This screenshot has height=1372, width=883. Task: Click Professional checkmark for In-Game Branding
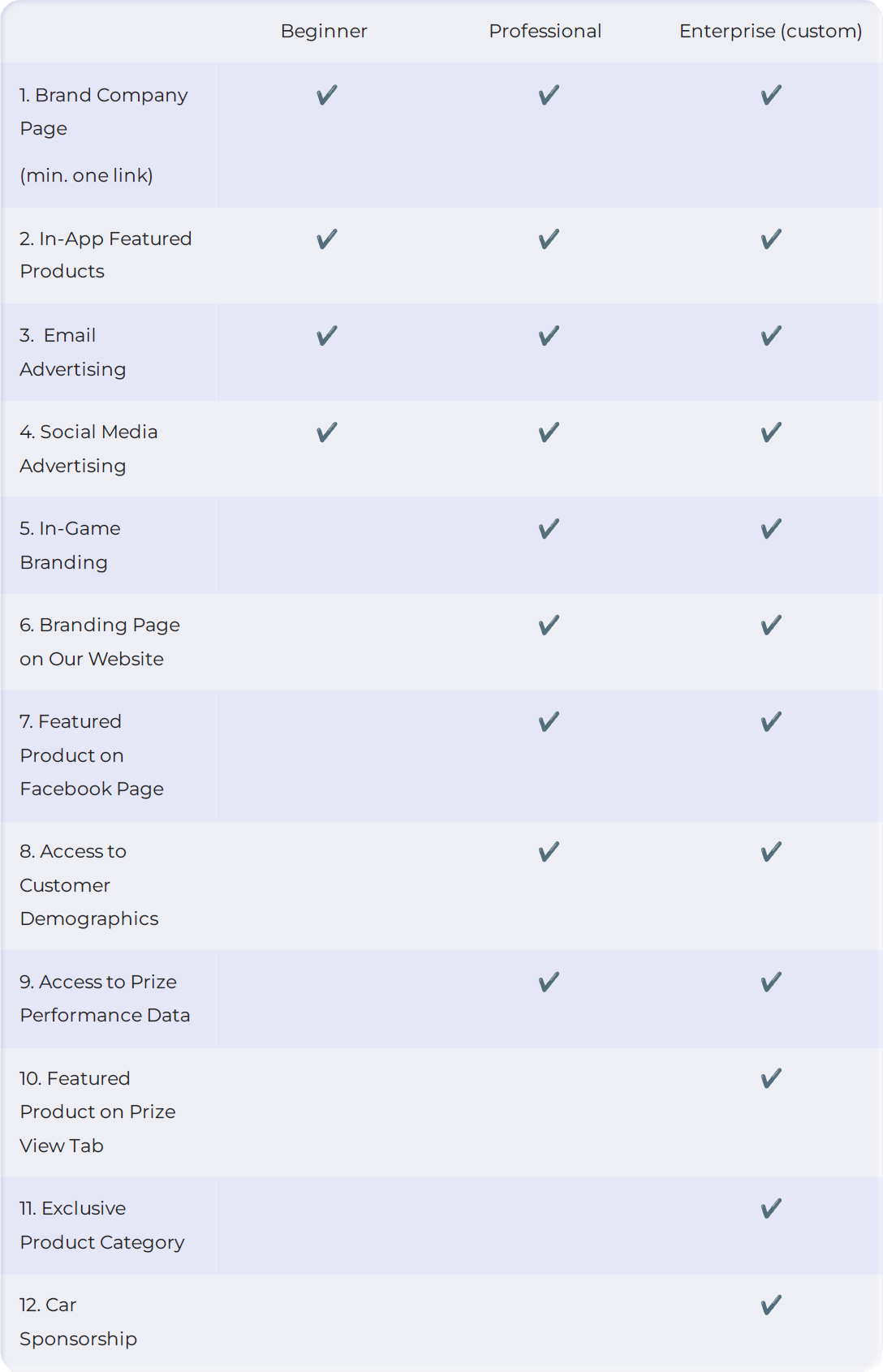pos(549,529)
